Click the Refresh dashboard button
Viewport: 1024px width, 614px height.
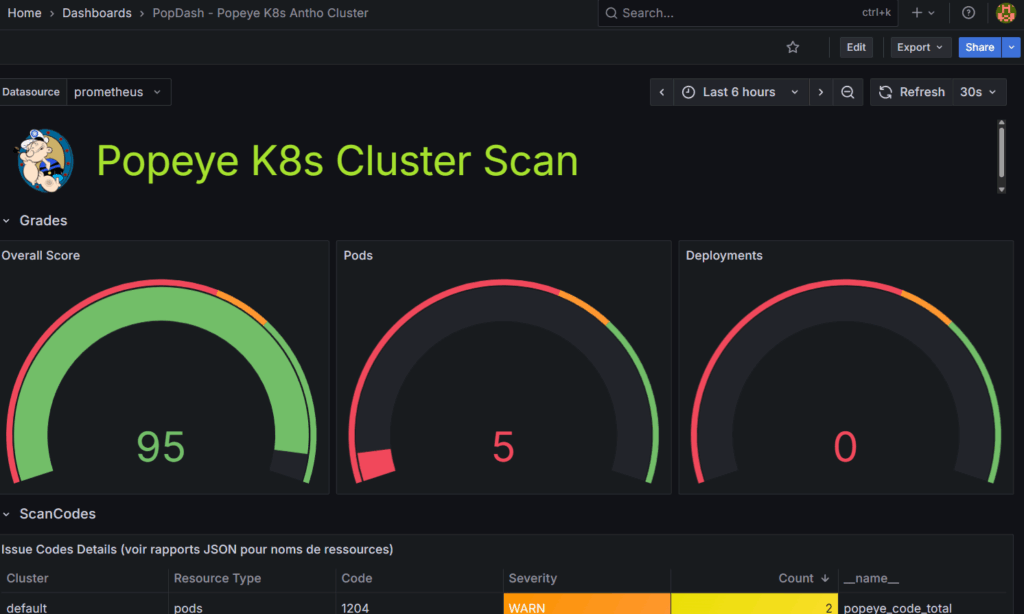click(x=911, y=92)
